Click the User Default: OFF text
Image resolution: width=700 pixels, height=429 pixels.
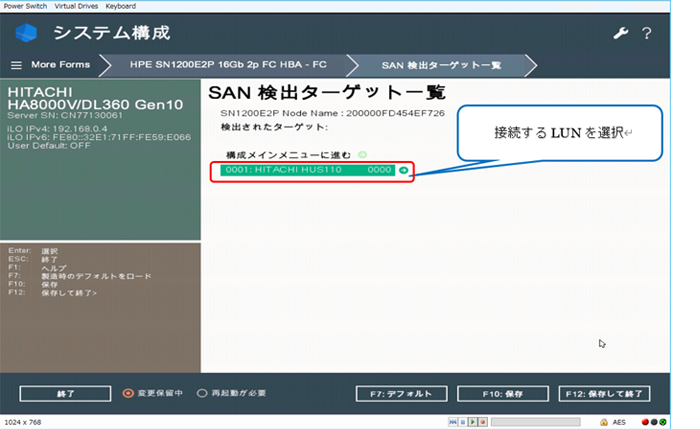(x=49, y=146)
